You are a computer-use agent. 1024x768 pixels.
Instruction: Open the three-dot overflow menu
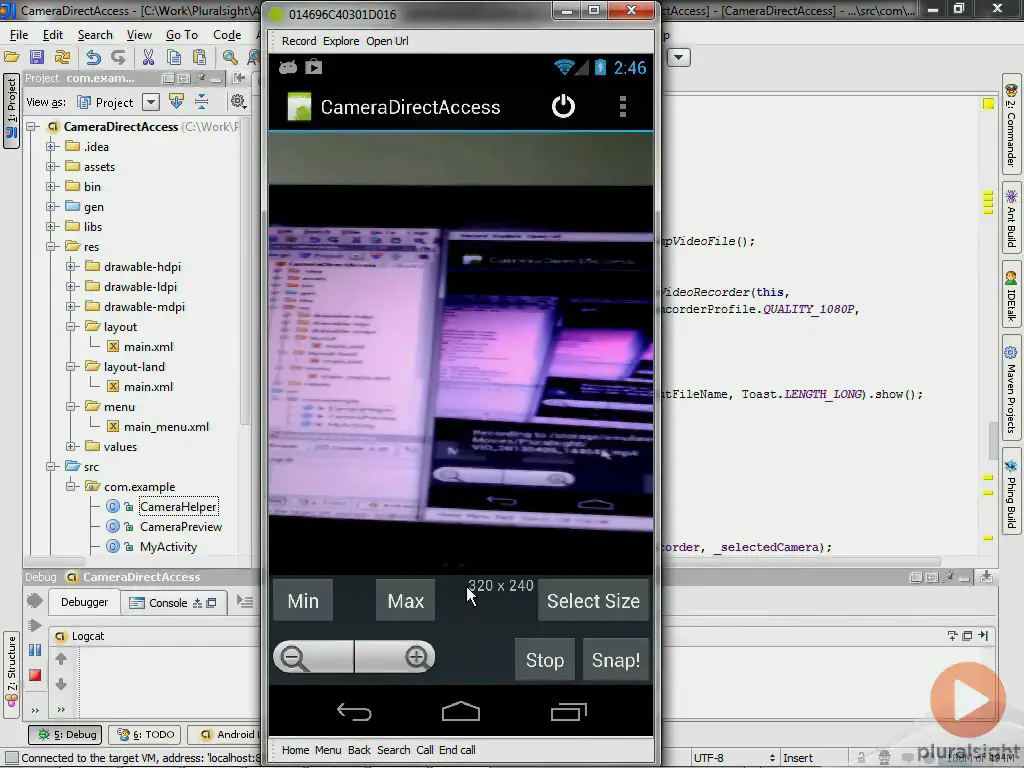[x=622, y=107]
